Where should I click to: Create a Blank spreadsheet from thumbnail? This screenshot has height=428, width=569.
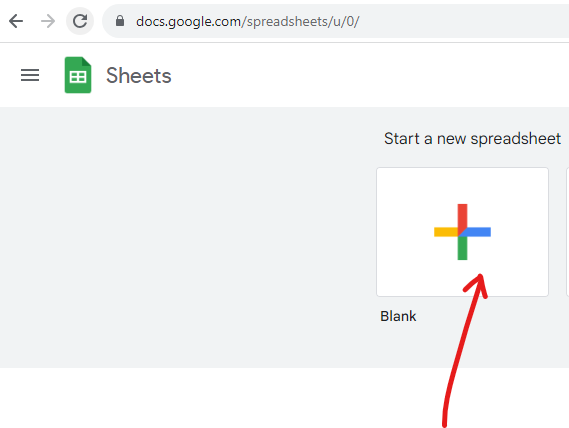(x=462, y=232)
